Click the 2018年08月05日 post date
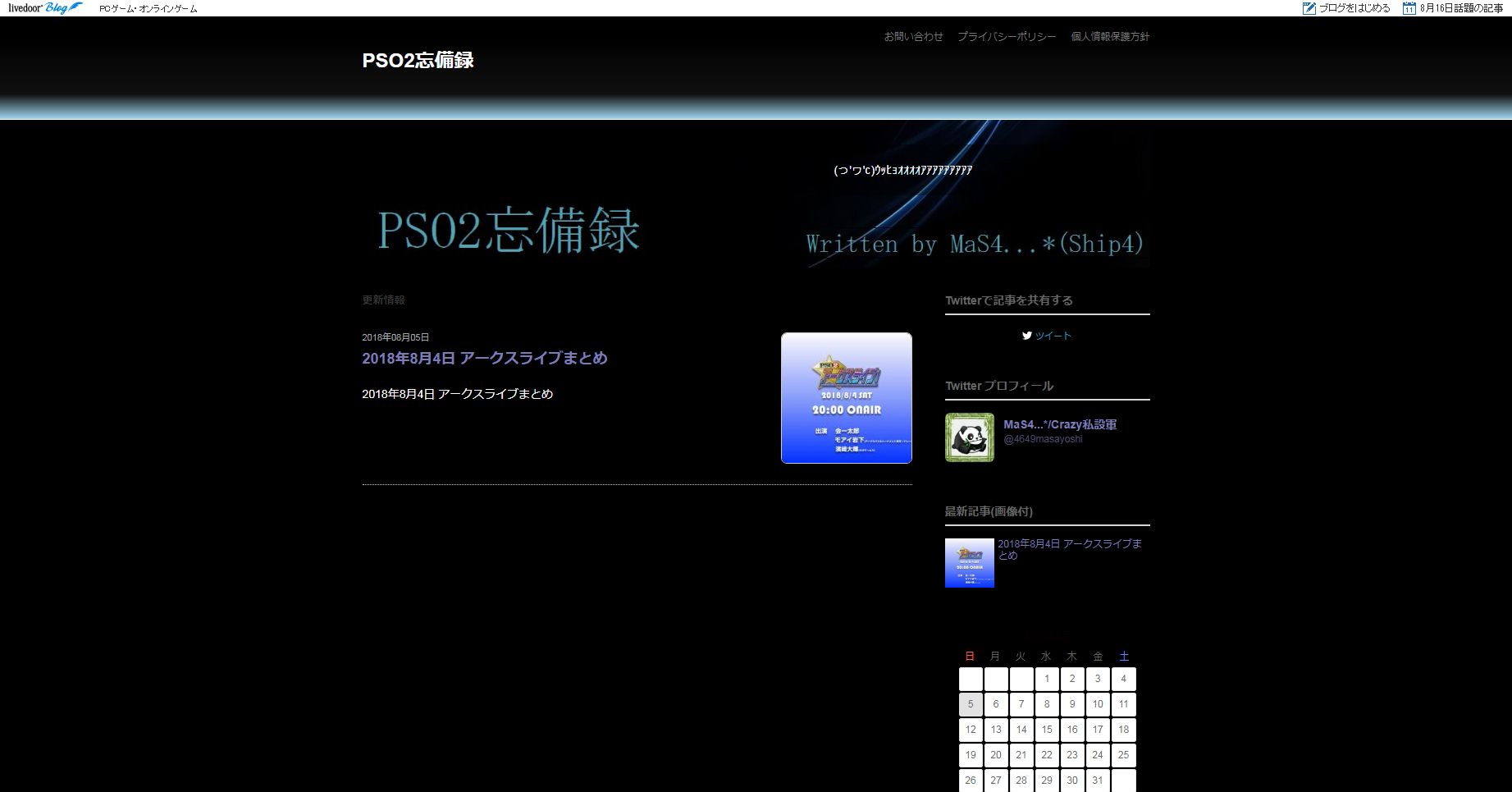This screenshot has height=792, width=1512. pyautogui.click(x=395, y=337)
